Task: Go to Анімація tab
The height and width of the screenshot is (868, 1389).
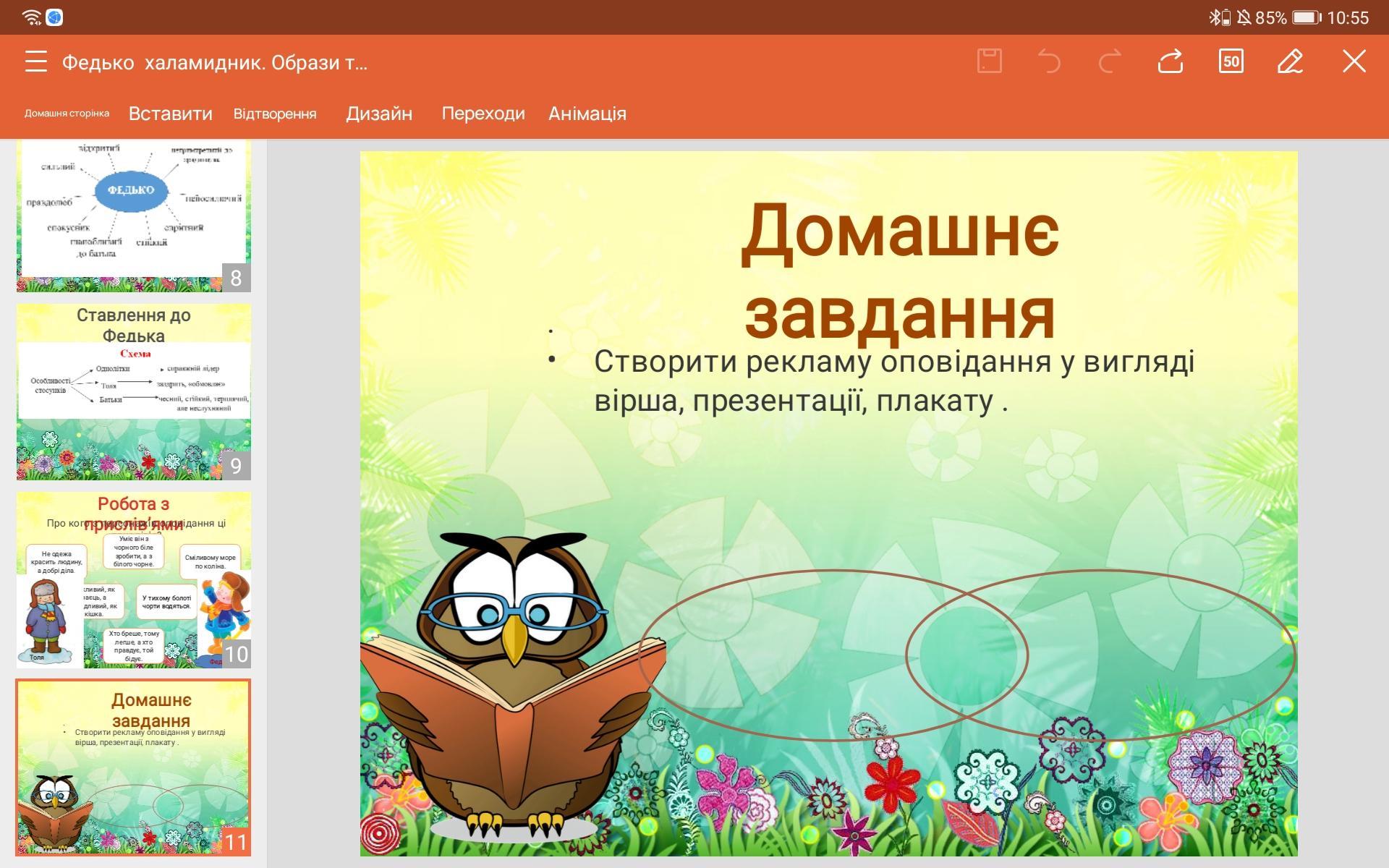Action: pos(587,114)
